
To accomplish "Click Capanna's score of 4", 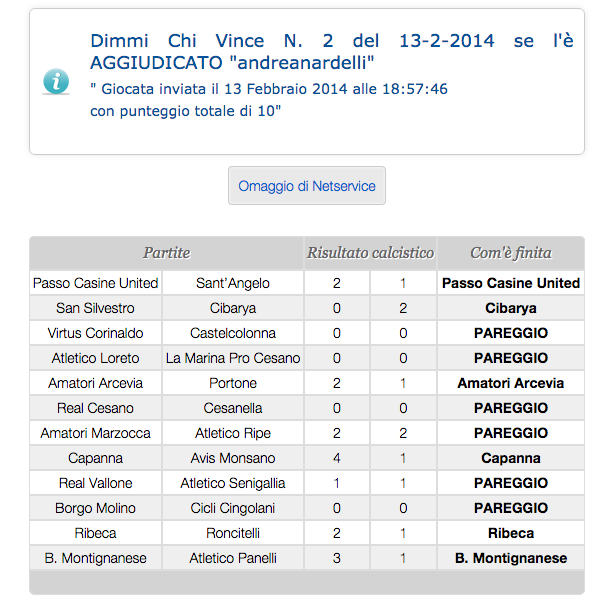I will 336,458.
